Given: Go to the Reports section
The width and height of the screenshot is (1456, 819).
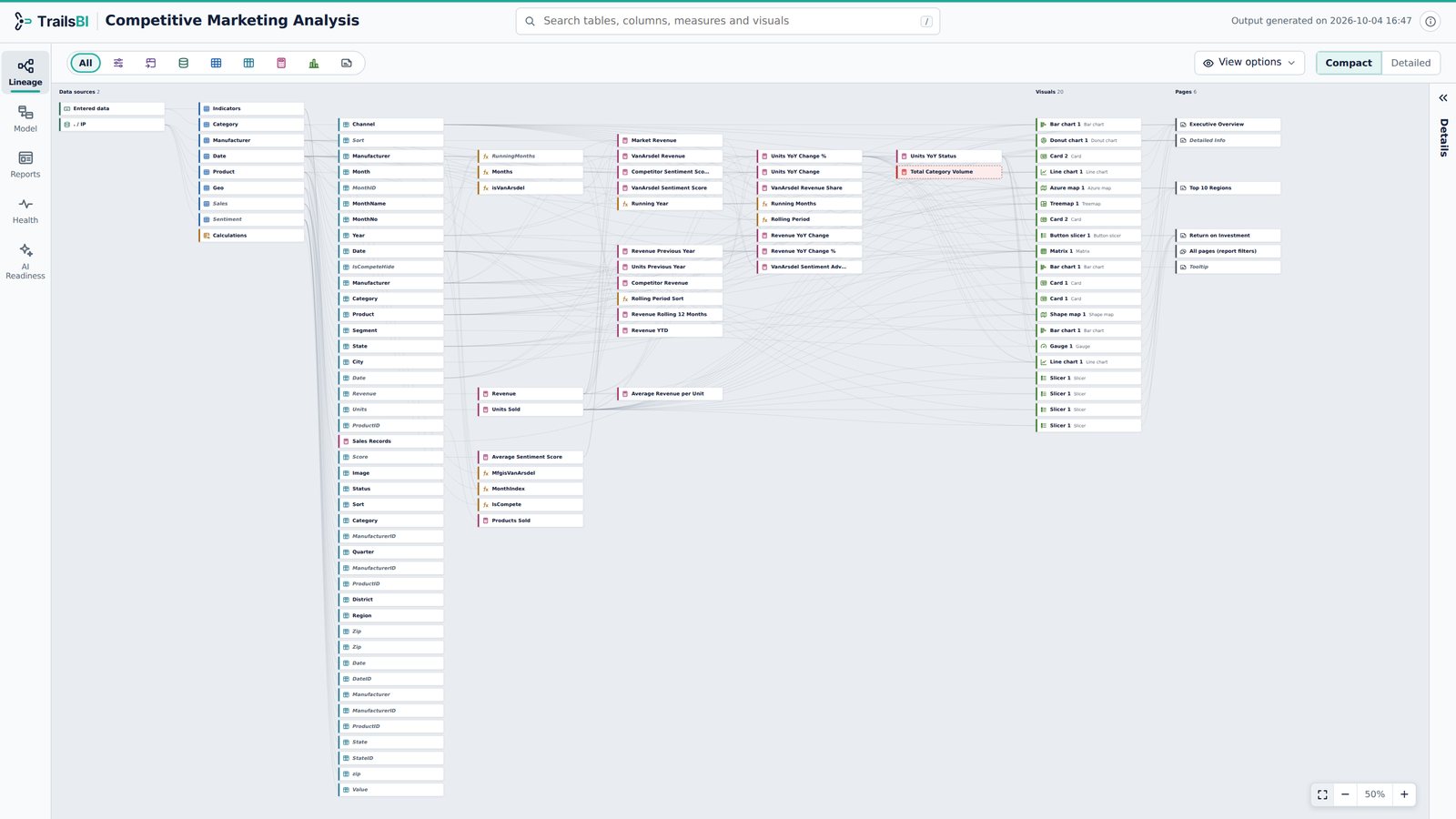Looking at the screenshot, I should (25, 165).
